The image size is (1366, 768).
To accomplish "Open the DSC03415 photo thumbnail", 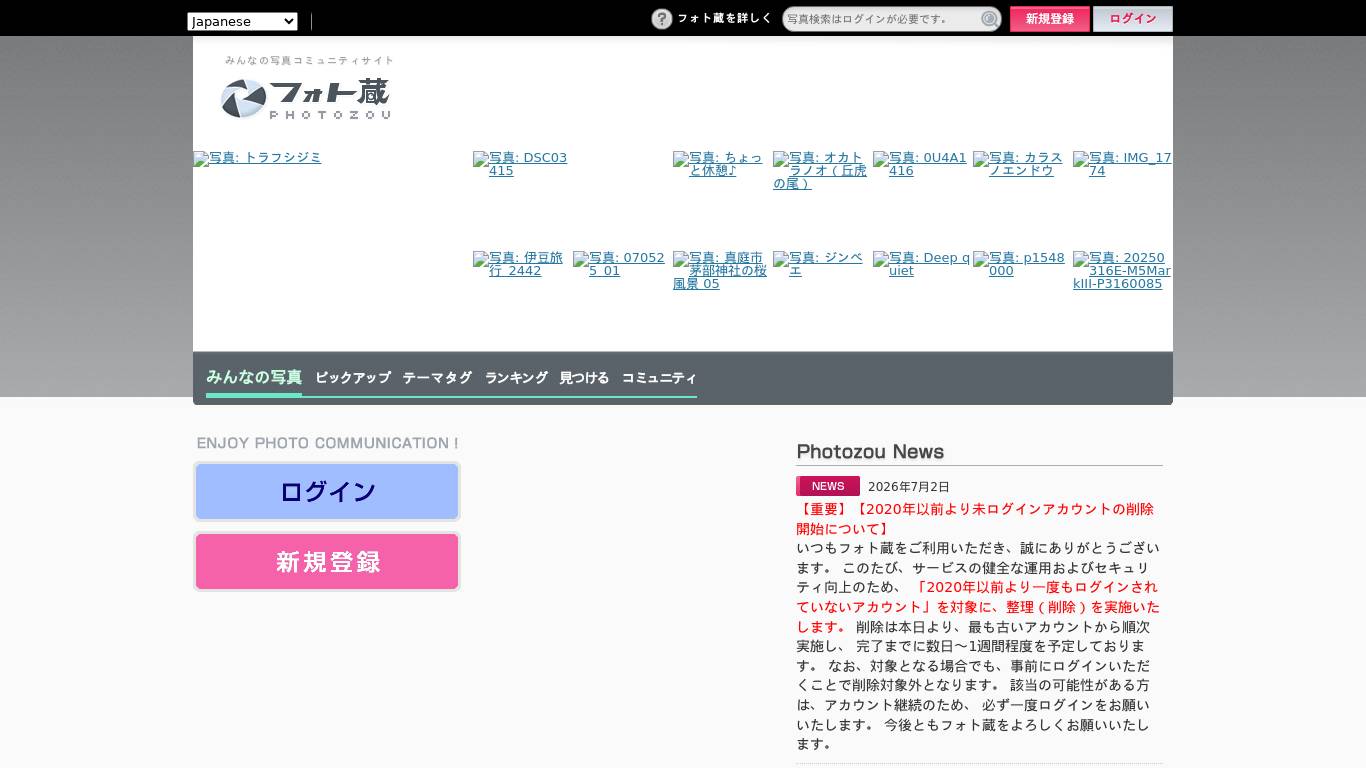I will click(x=520, y=164).
